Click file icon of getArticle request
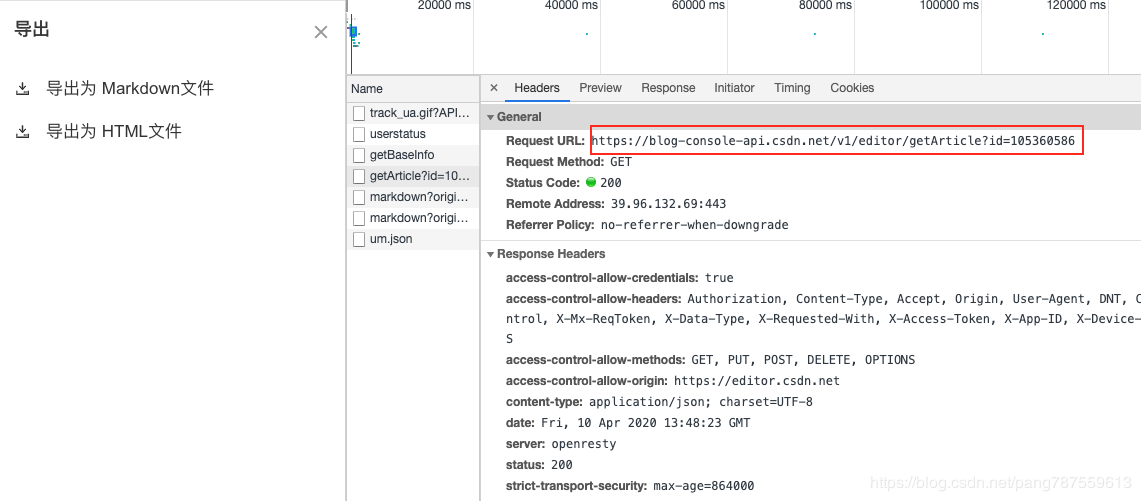Screen dimensions: 1141x501 click(x=358, y=175)
